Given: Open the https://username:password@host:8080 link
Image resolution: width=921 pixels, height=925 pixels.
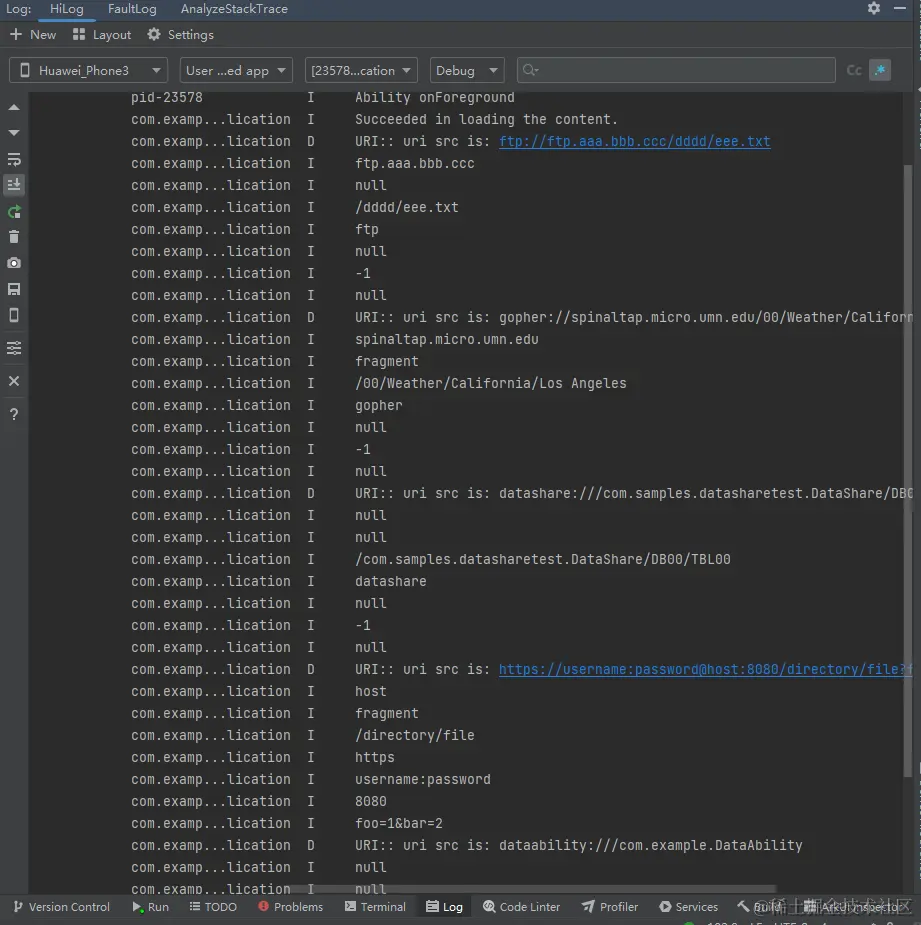Looking at the screenshot, I should [x=706, y=670].
